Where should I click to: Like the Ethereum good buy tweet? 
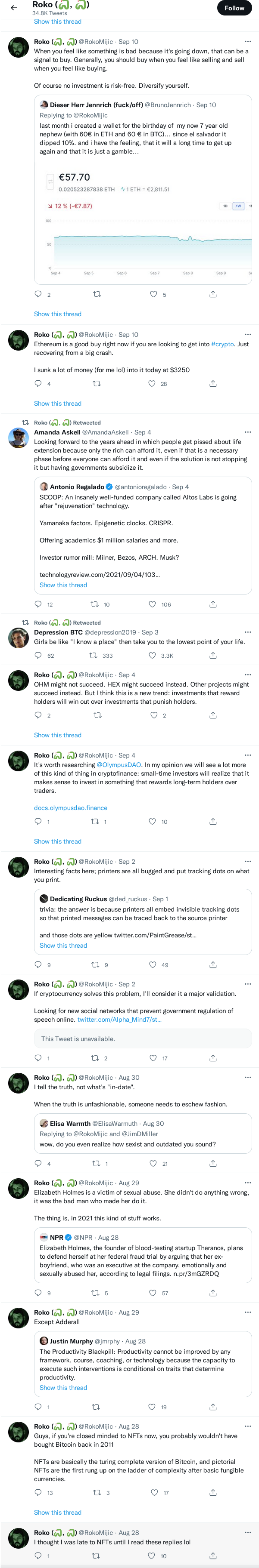(153, 383)
